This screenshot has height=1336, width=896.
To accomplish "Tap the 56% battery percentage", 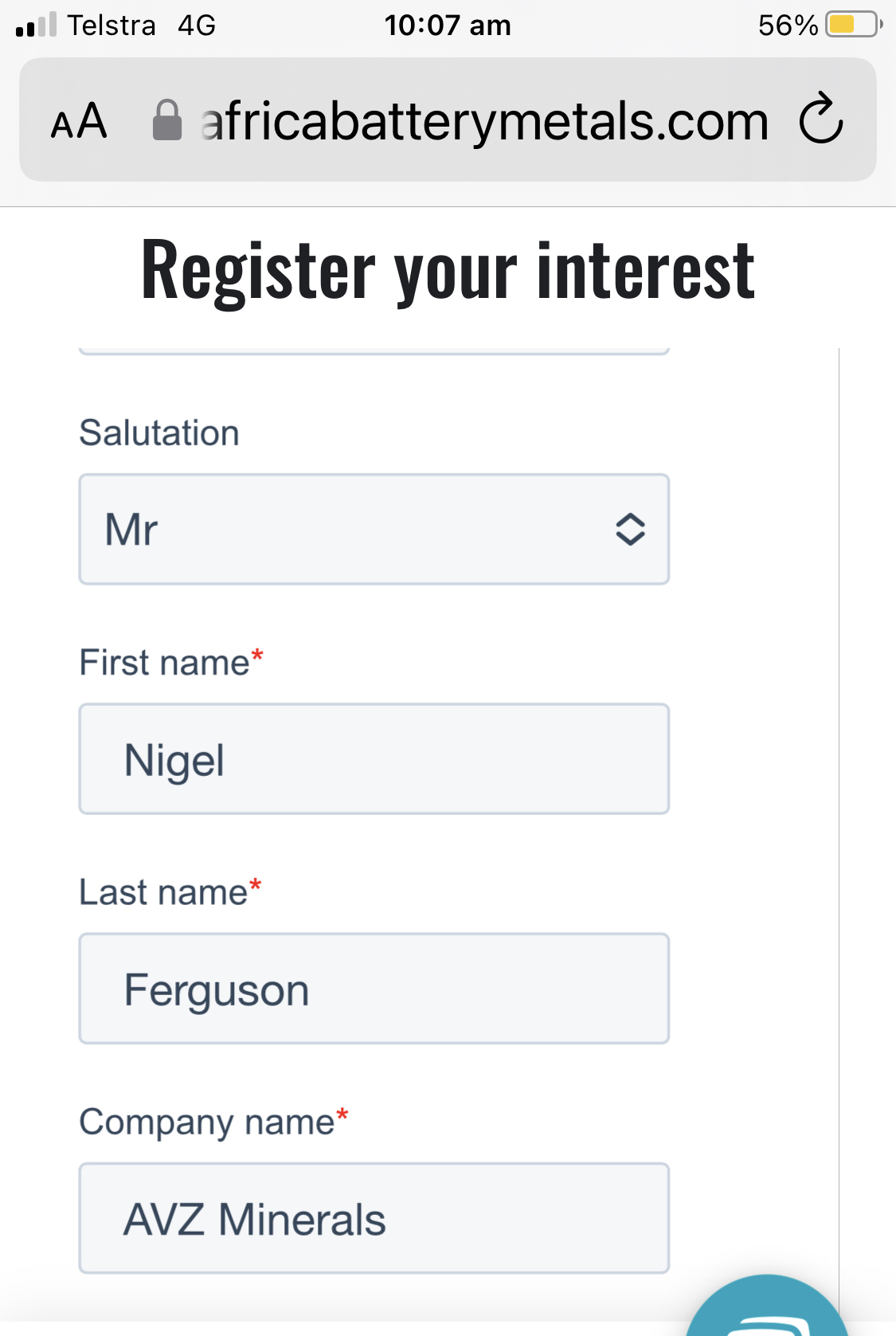I will [787, 25].
